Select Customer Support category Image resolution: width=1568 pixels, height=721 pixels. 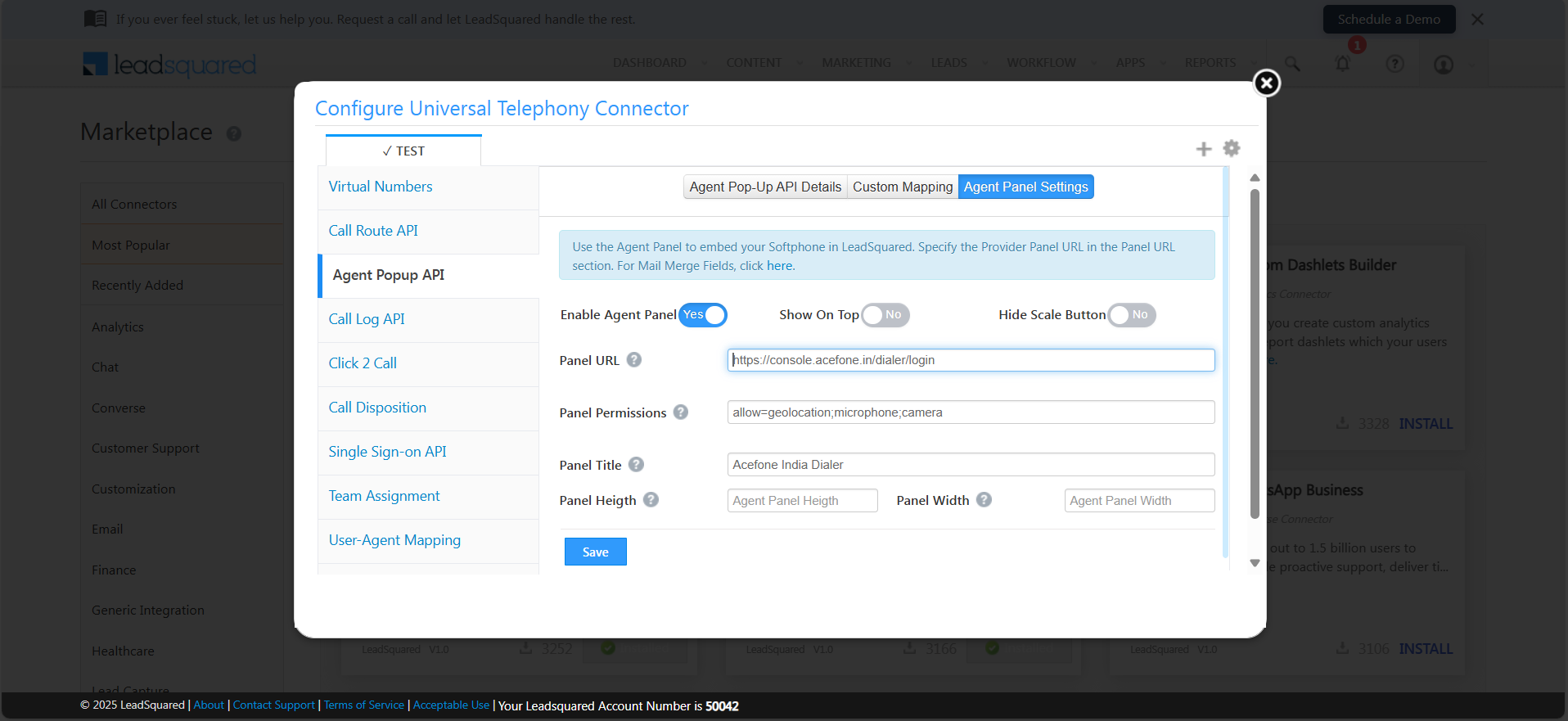182,448
